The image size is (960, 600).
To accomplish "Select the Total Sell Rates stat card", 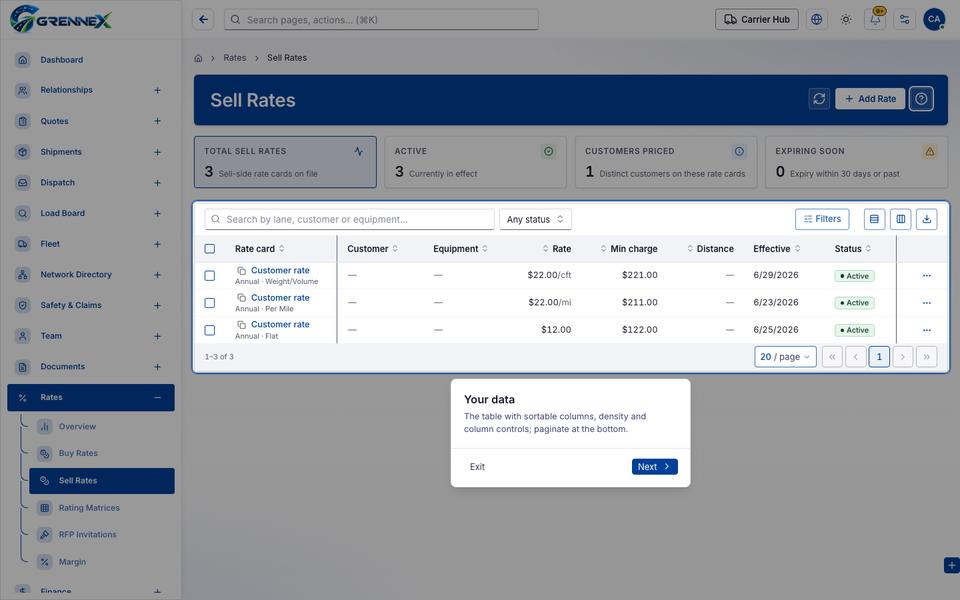I will [285, 162].
